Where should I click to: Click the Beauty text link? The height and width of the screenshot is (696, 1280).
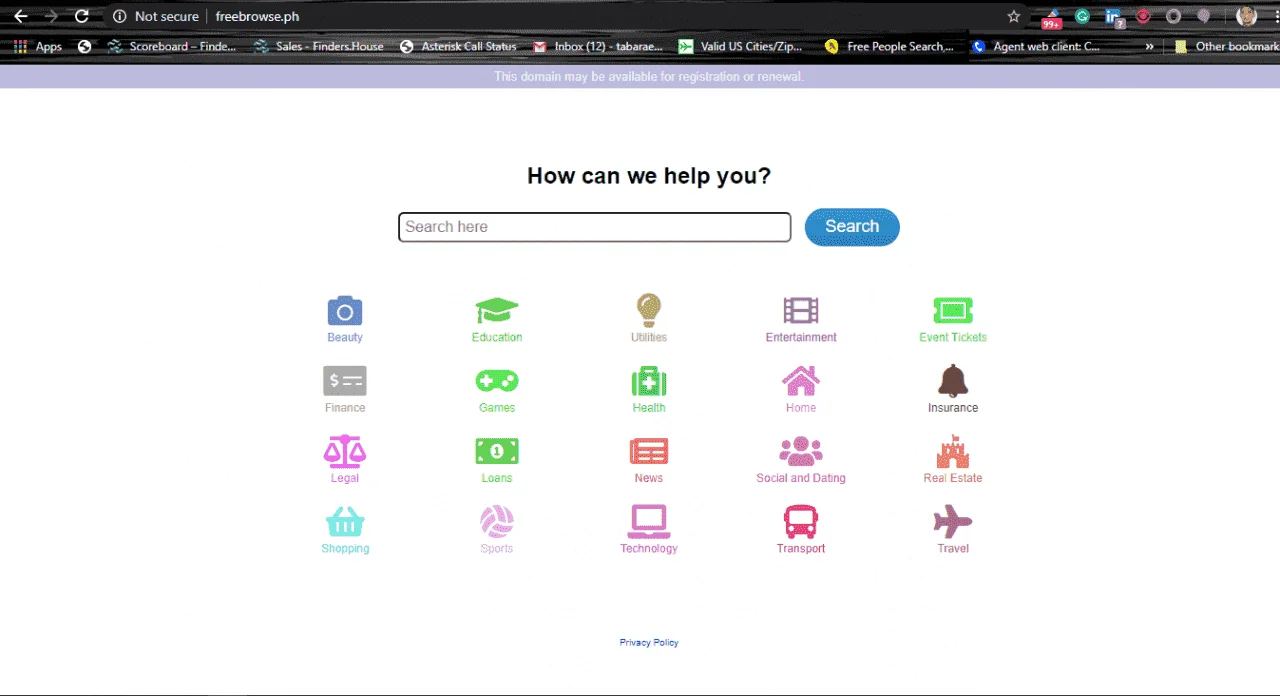[x=345, y=337]
